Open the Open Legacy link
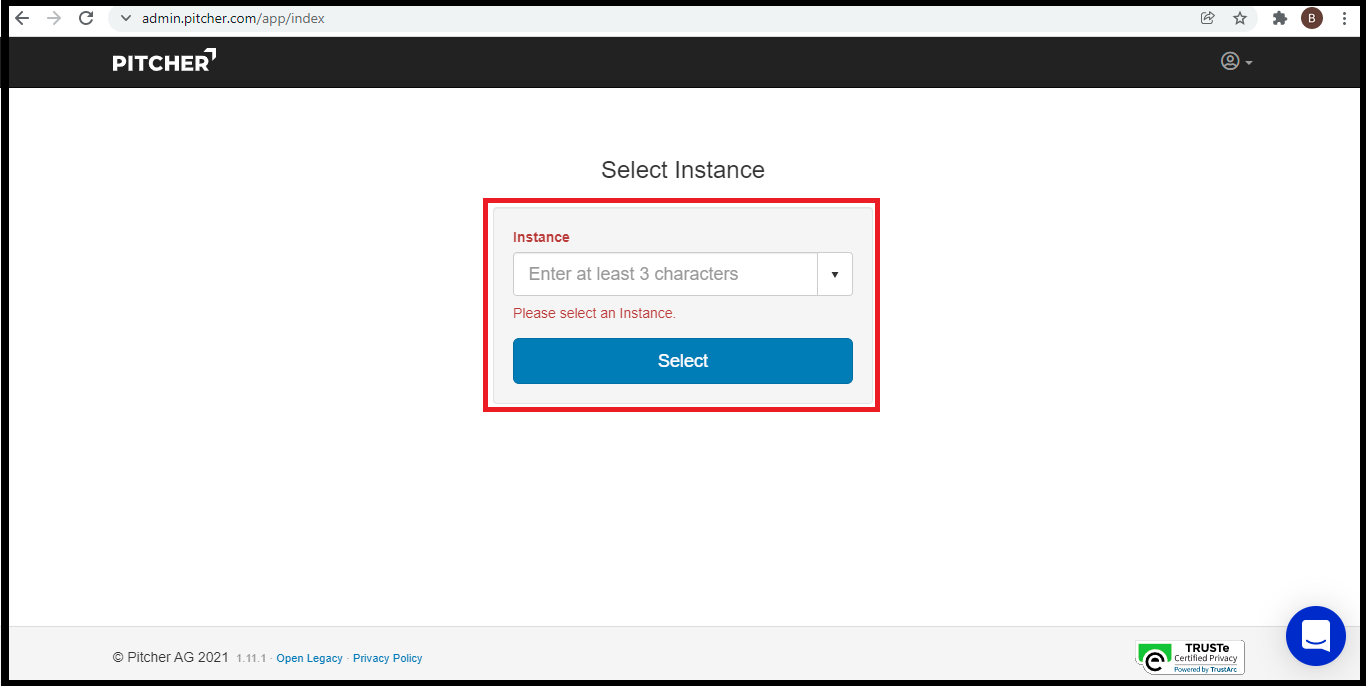Viewport: 1366px width, 686px height. (309, 658)
